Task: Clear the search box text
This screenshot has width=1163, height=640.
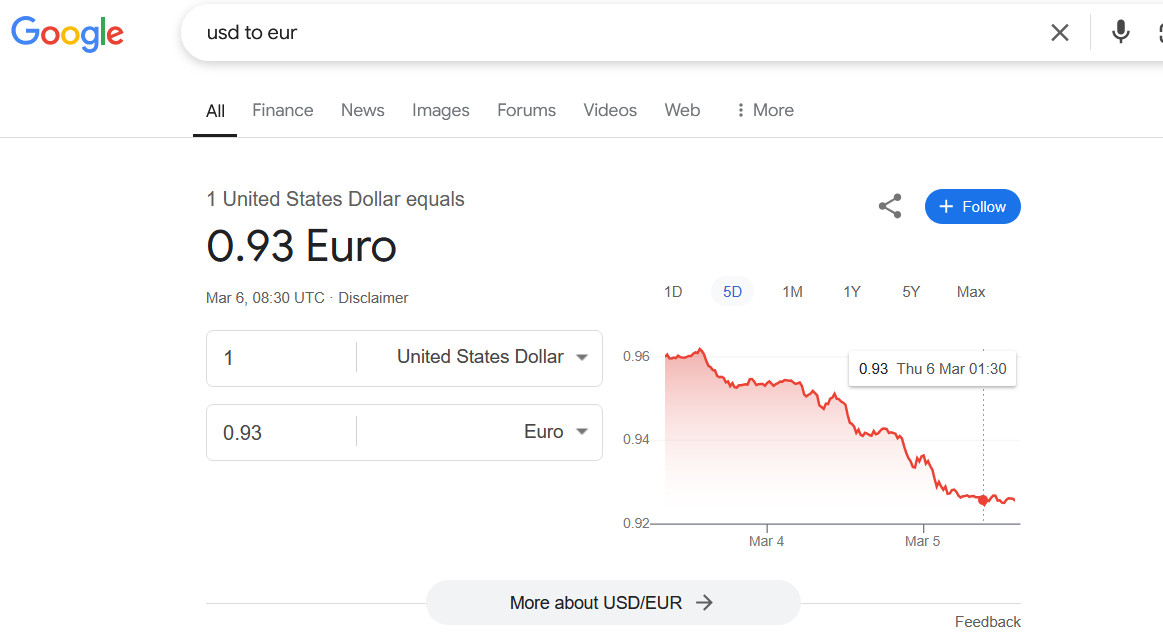Action: click(x=1060, y=33)
